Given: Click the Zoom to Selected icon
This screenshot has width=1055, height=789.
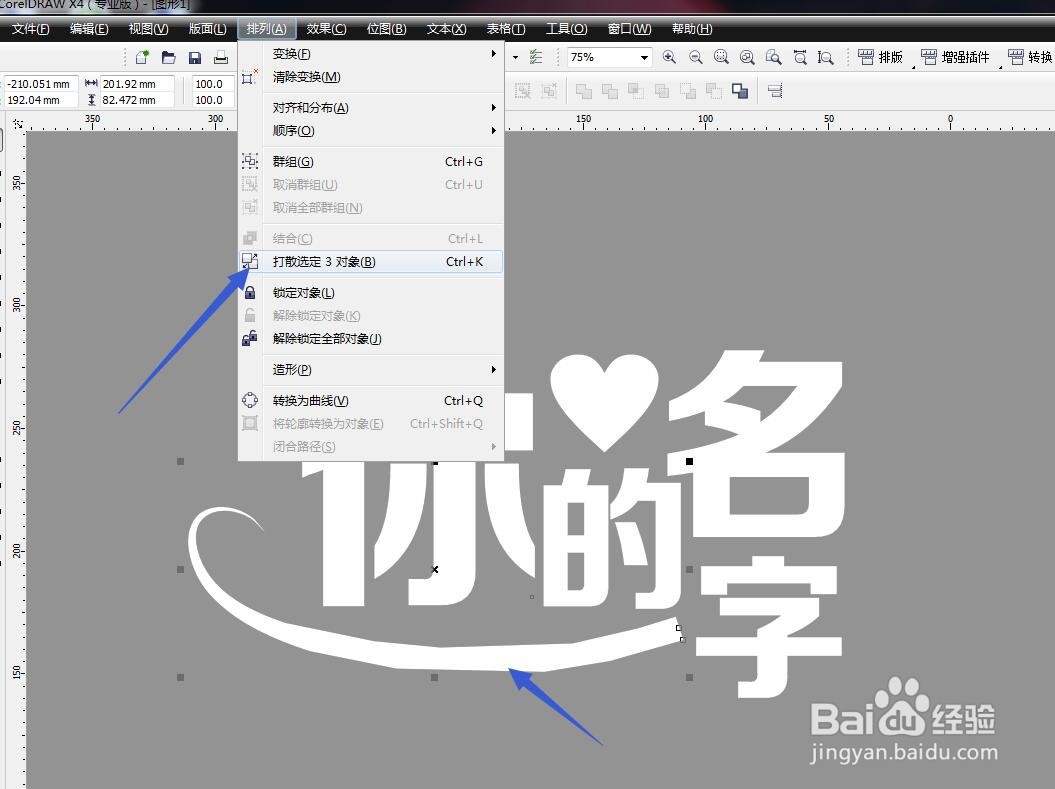Looking at the screenshot, I should tap(721, 57).
